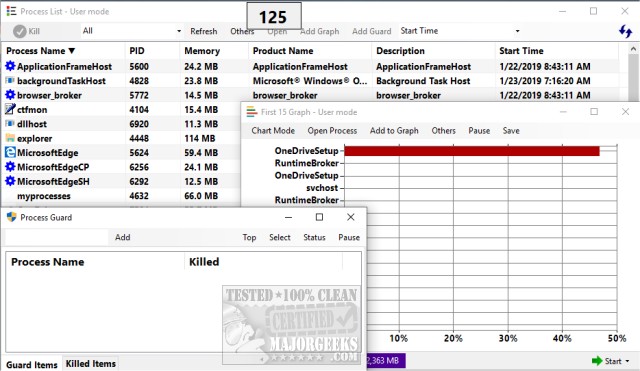Switch to the Guard Items tab
Viewport: 640px width, 371px height.
click(32, 365)
